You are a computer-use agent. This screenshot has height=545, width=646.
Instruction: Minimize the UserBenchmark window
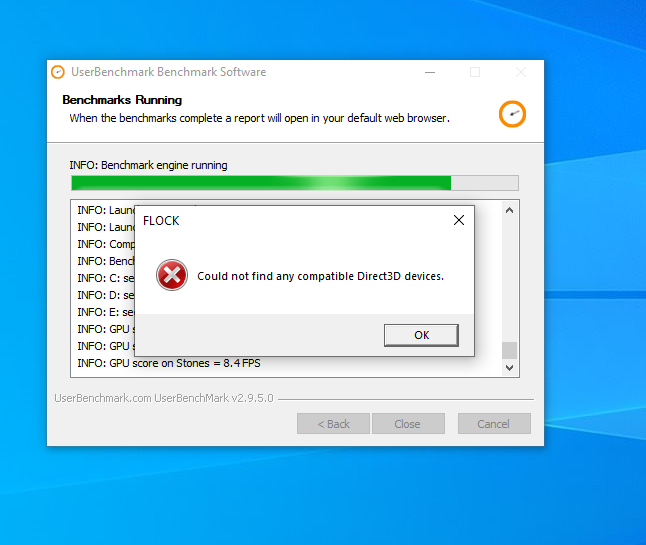[x=430, y=73]
